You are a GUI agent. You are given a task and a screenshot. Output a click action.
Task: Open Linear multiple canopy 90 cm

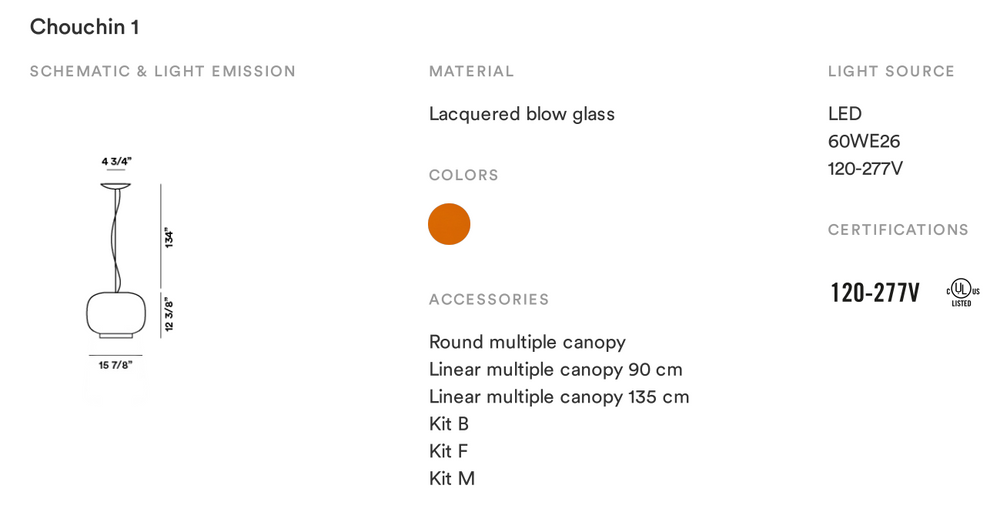point(555,369)
